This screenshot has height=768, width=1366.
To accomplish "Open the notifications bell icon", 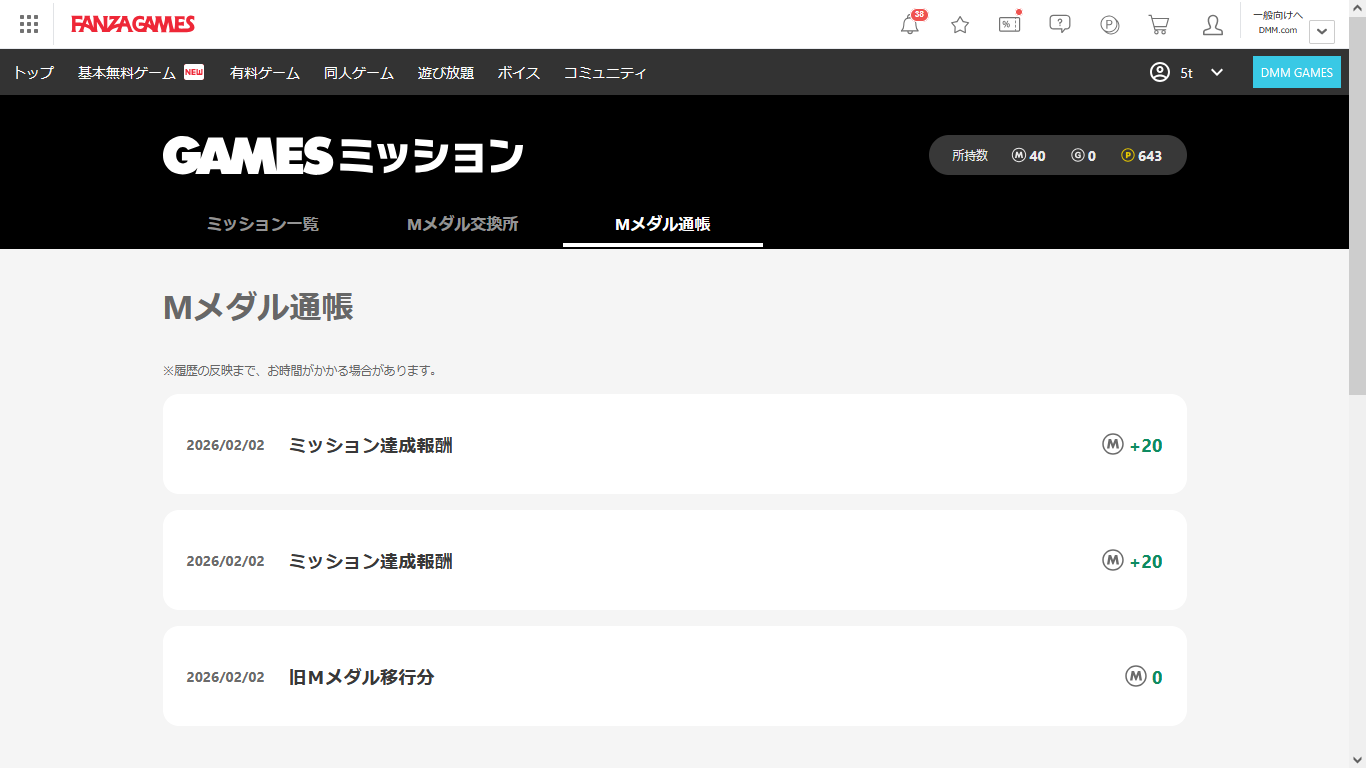I will coord(910,25).
